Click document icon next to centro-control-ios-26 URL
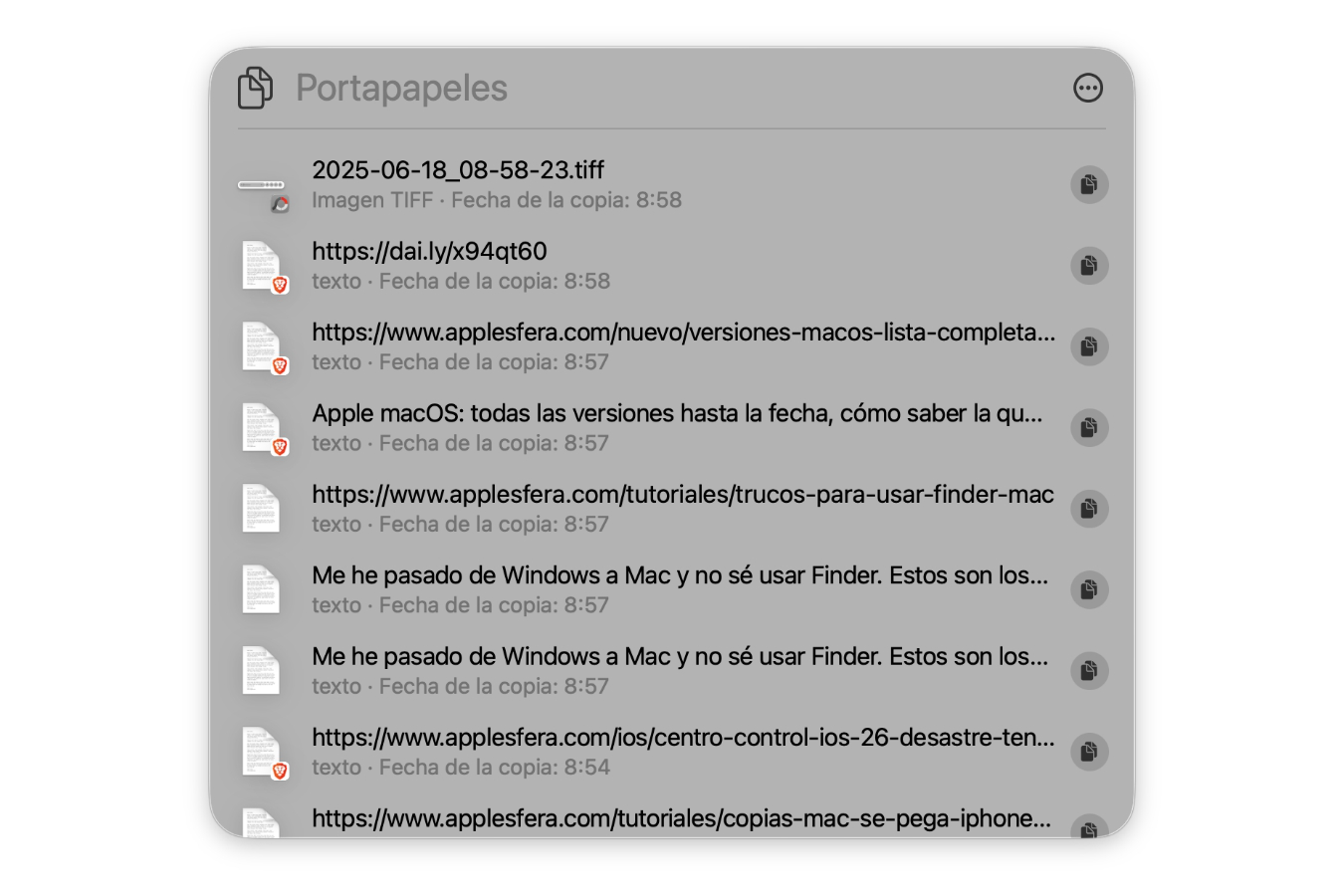The width and height of the screenshot is (1344, 896). [262, 752]
